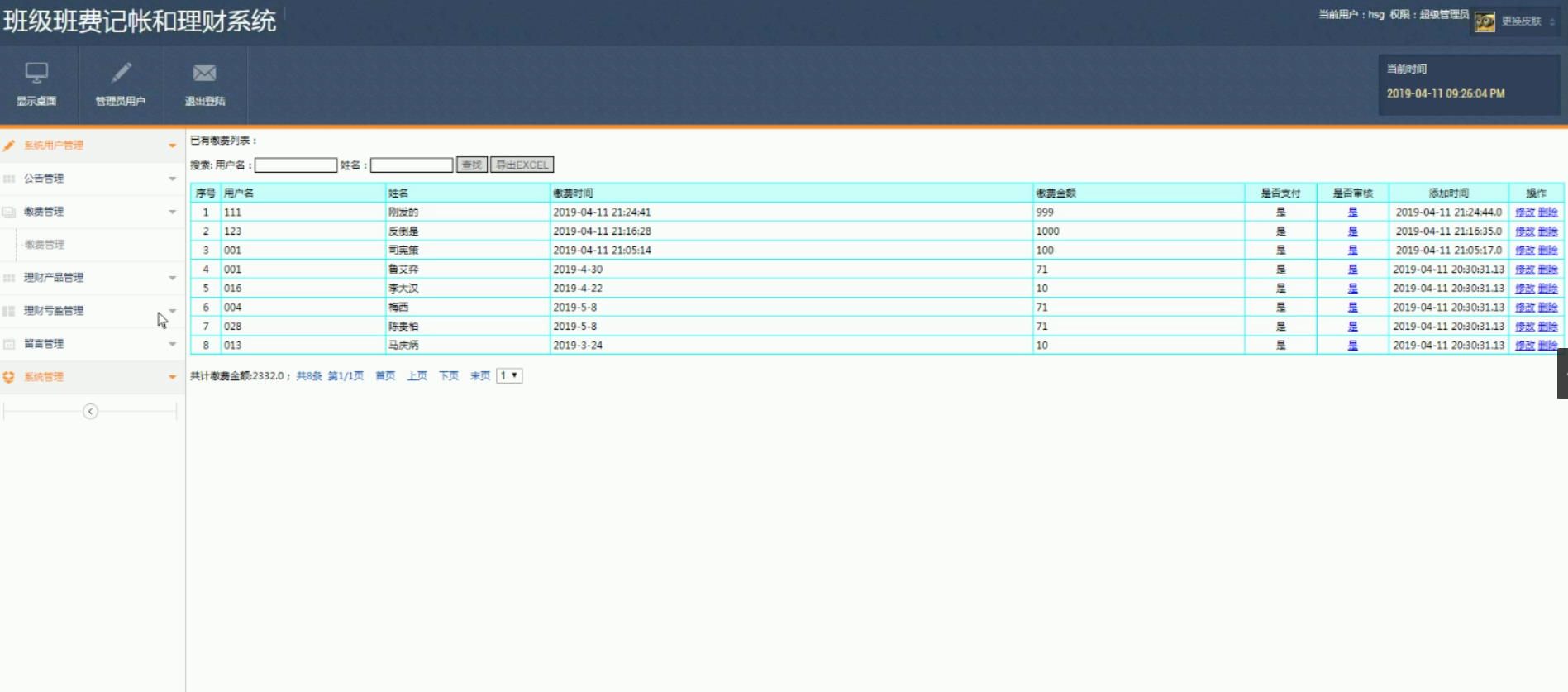1568x692 pixels.
Task: Open the 理财产品管理 menu label
Action: [x=54, y=278]
